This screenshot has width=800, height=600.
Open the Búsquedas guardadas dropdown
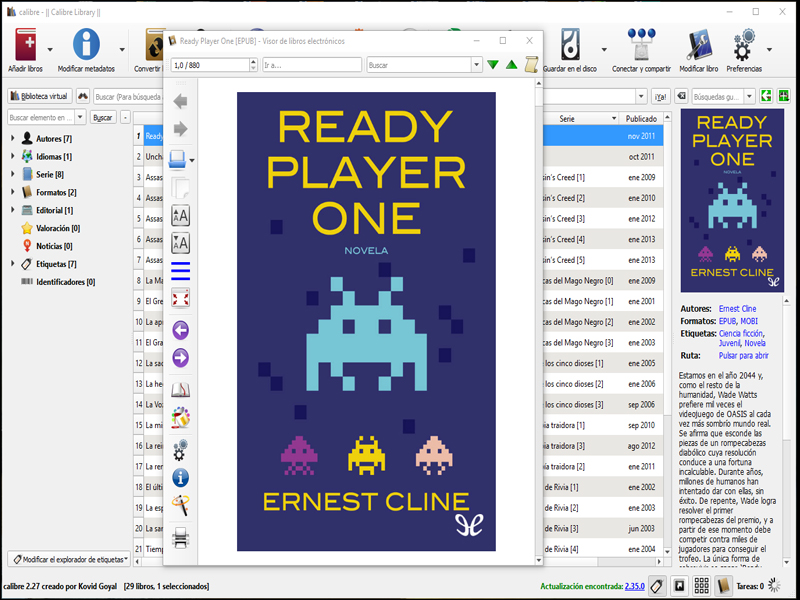coord(749,96)
